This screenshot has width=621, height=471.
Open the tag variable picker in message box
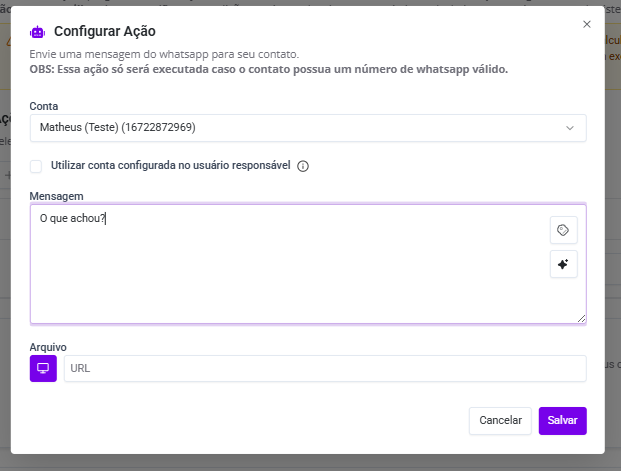[563, 230]
